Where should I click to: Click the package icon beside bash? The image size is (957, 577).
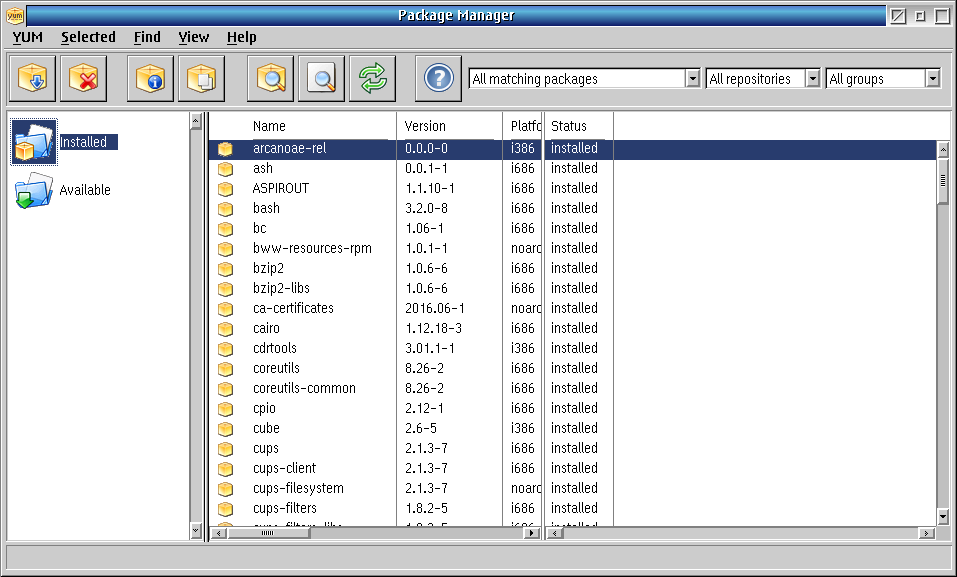226,209
